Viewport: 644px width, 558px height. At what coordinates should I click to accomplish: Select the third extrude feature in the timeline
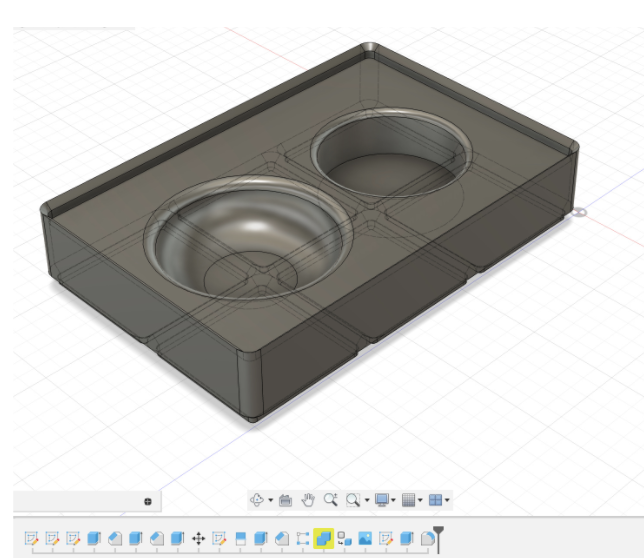tap(177, 538)
